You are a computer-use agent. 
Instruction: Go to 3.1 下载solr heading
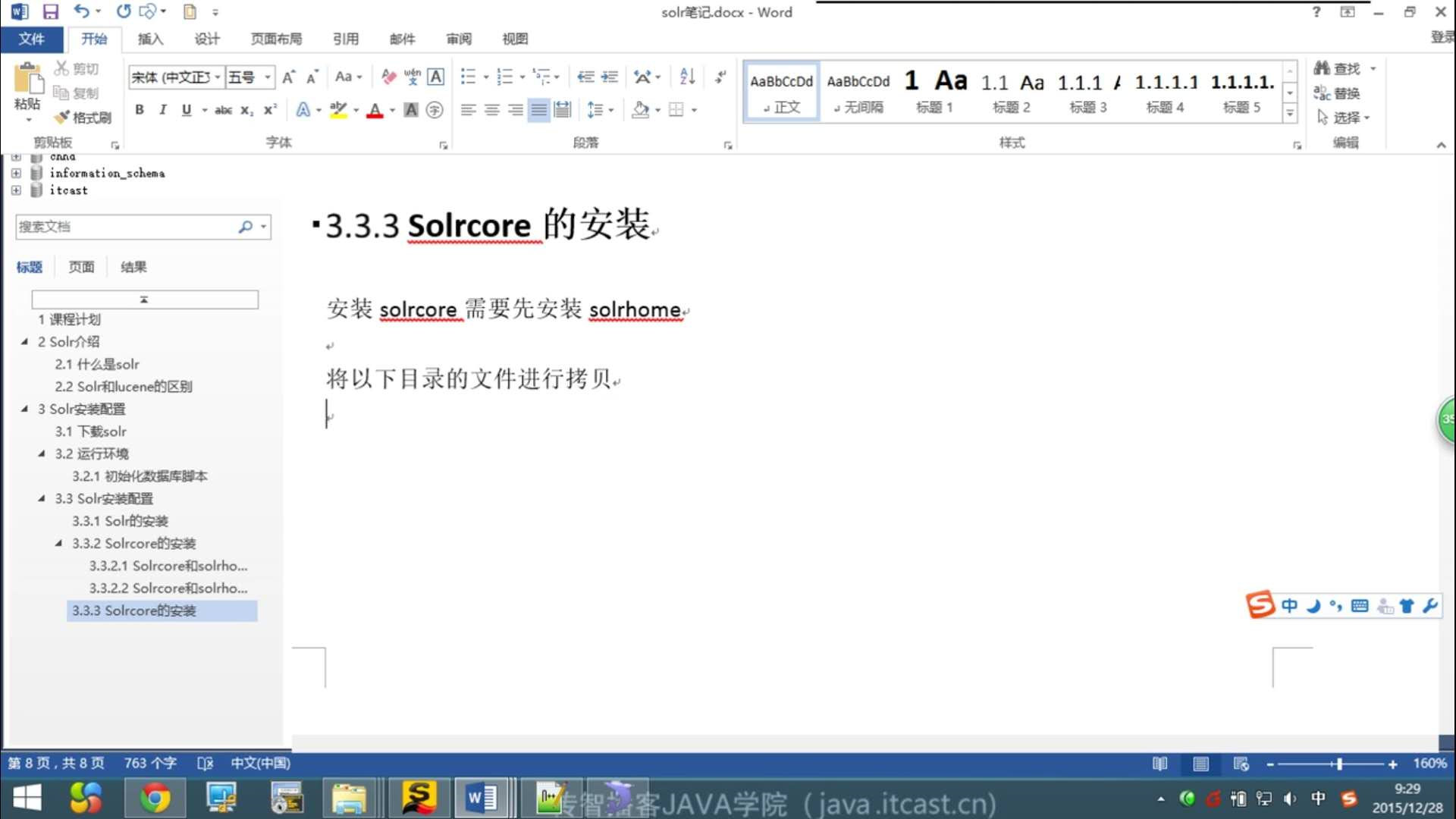click(x=91, y=431)
